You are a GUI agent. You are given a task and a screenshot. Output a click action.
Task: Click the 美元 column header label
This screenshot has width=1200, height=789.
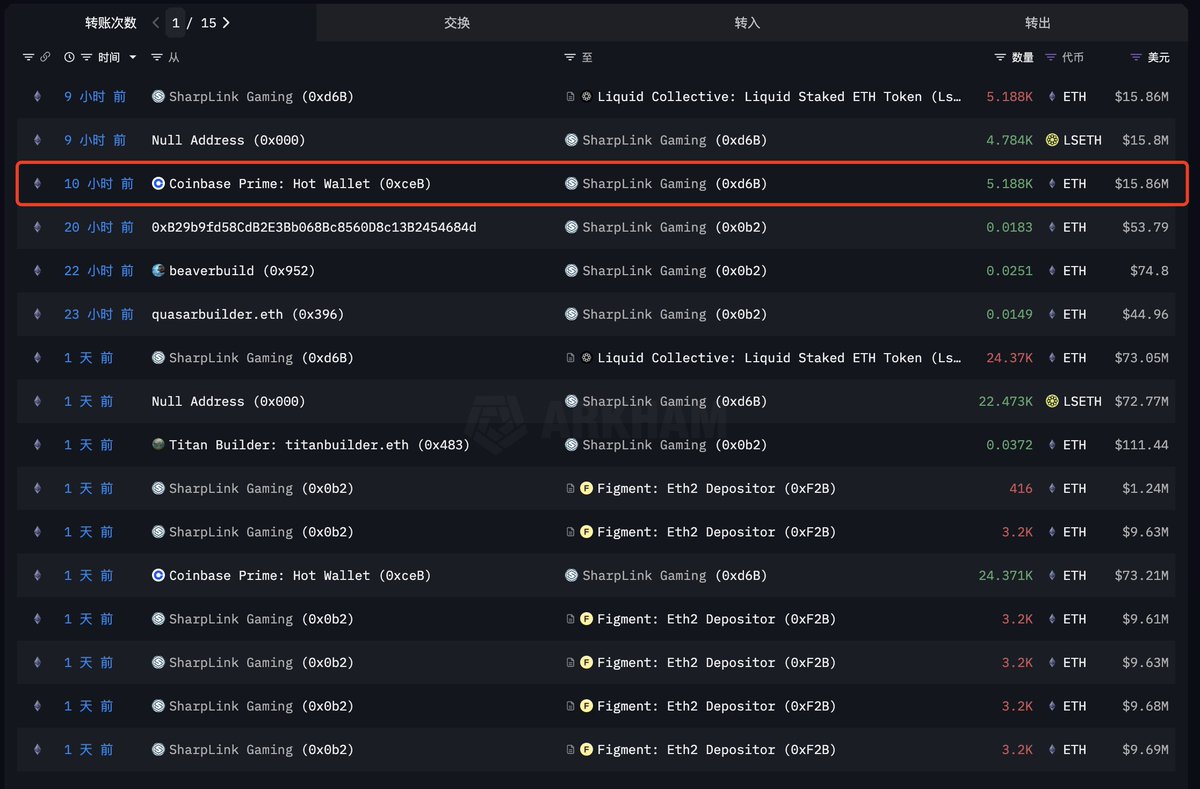tap(1158, 58)
